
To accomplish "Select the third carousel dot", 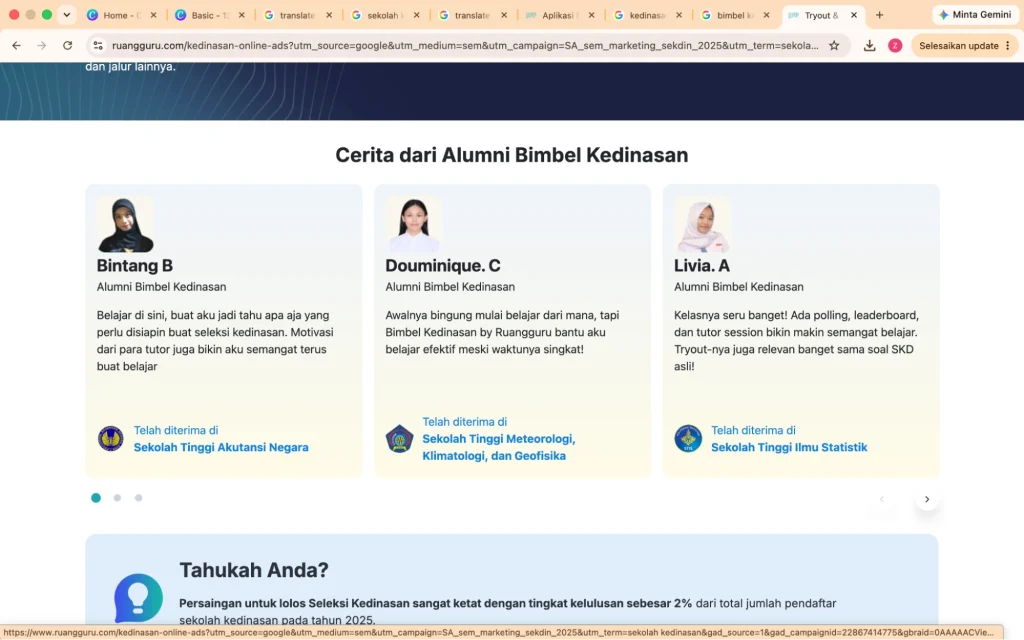I will tap(138, 498).
